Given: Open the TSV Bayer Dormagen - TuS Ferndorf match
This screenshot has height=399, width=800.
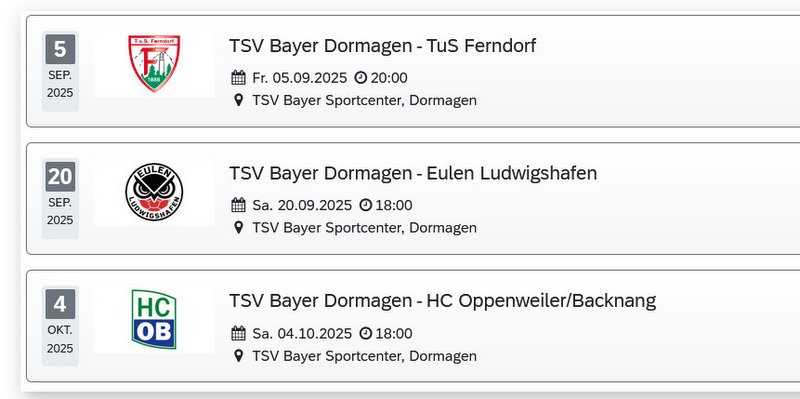Looking at the screenshot, I should pos(383,46).
